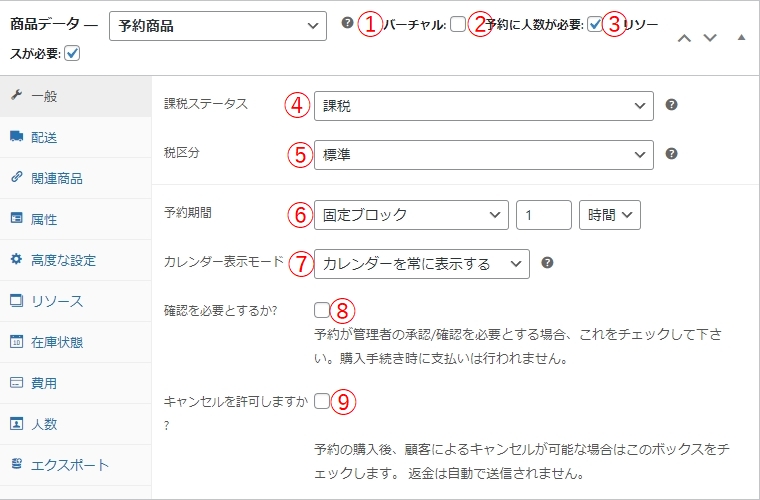Expand the 固定ブロック booking duration dropdown
Viewport: 760px width, 500px height.
(411, 214)
